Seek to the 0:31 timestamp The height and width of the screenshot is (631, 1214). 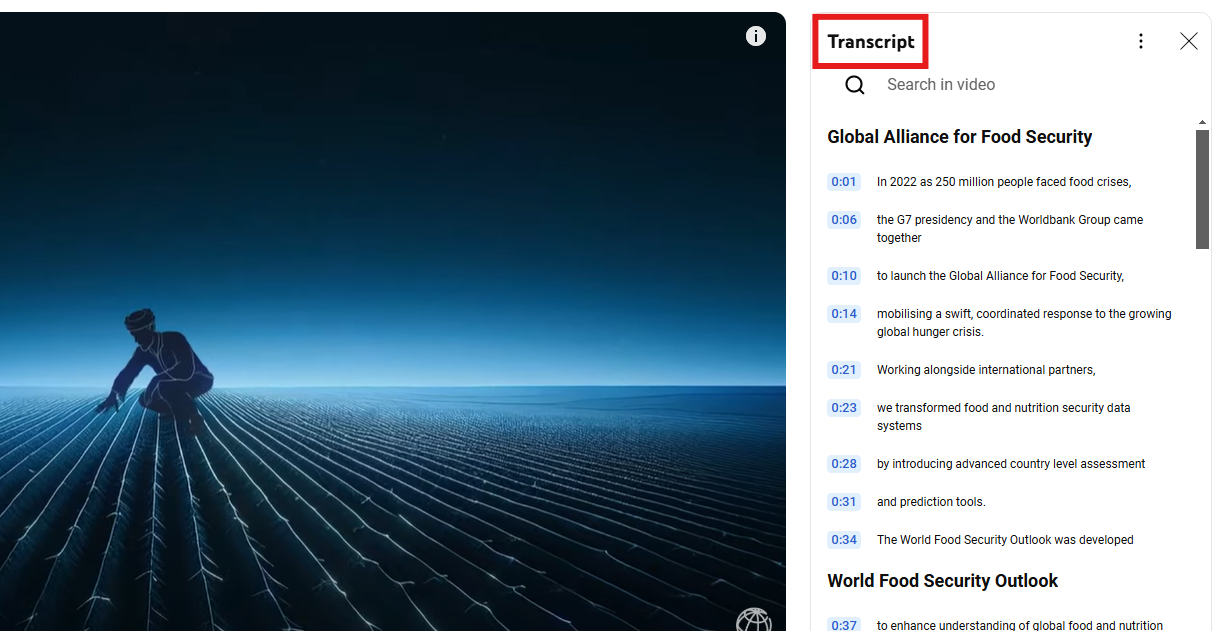pyautogui.click(x=844, y=502)
